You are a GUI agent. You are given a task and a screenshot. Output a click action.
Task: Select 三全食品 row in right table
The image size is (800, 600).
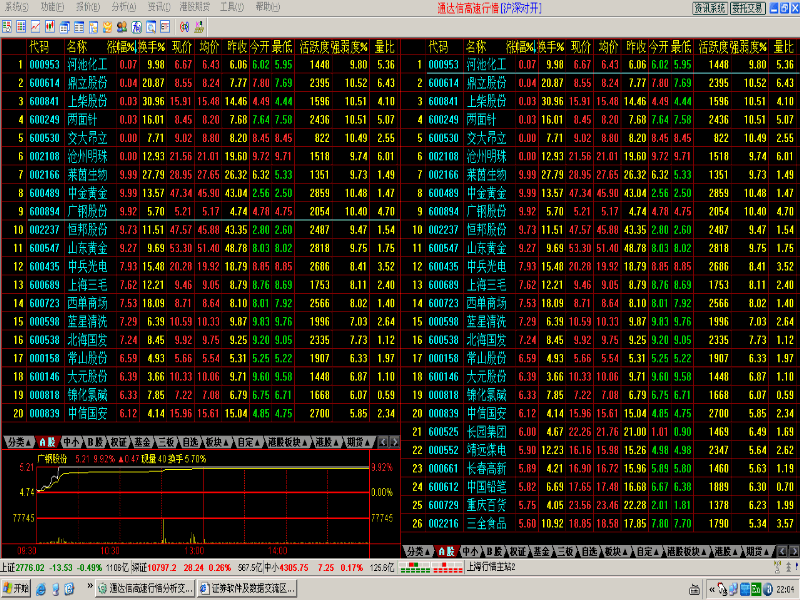[601, 523]
